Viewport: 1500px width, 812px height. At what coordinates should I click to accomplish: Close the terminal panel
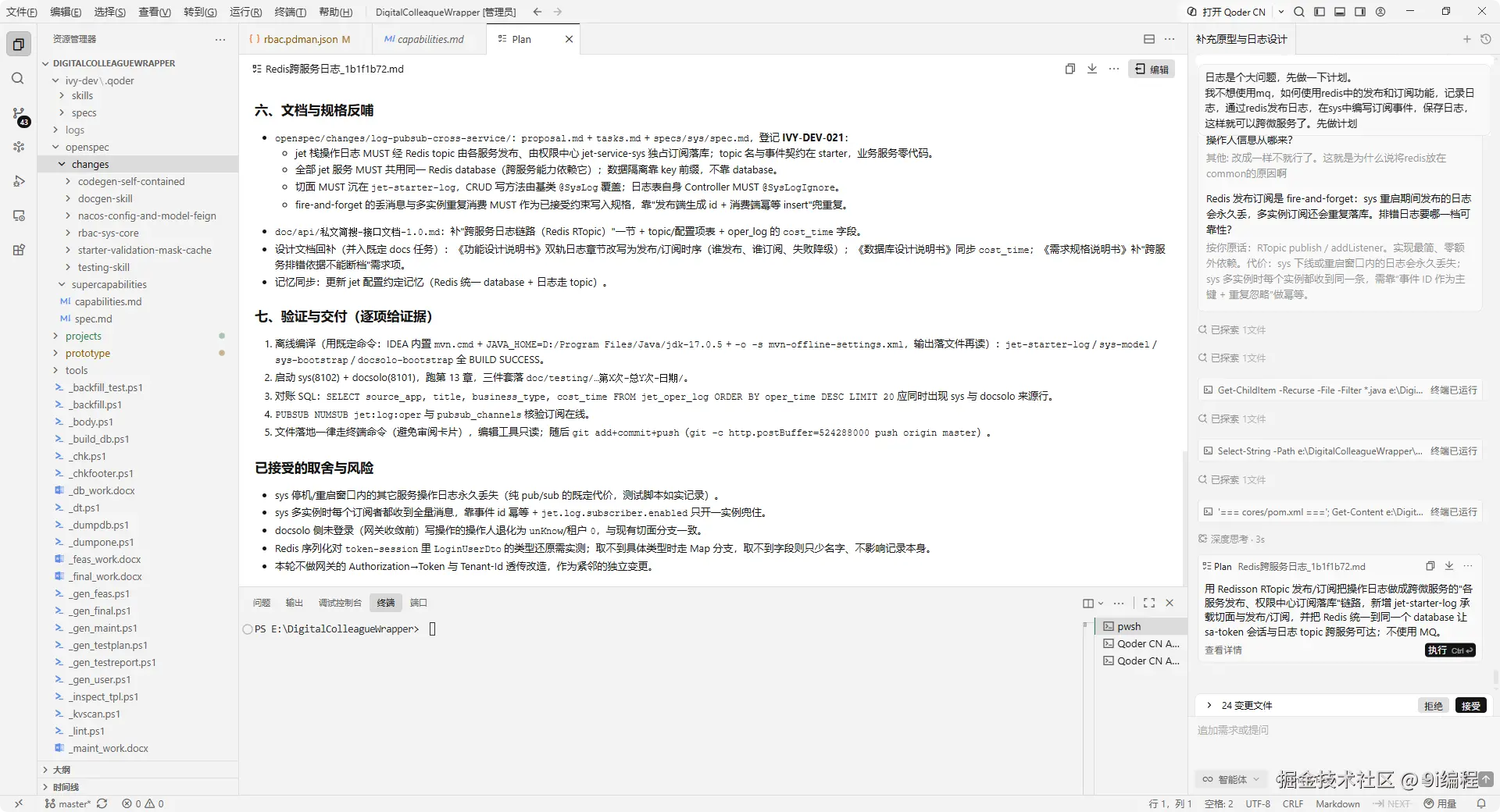click(x=1170, y=603)
